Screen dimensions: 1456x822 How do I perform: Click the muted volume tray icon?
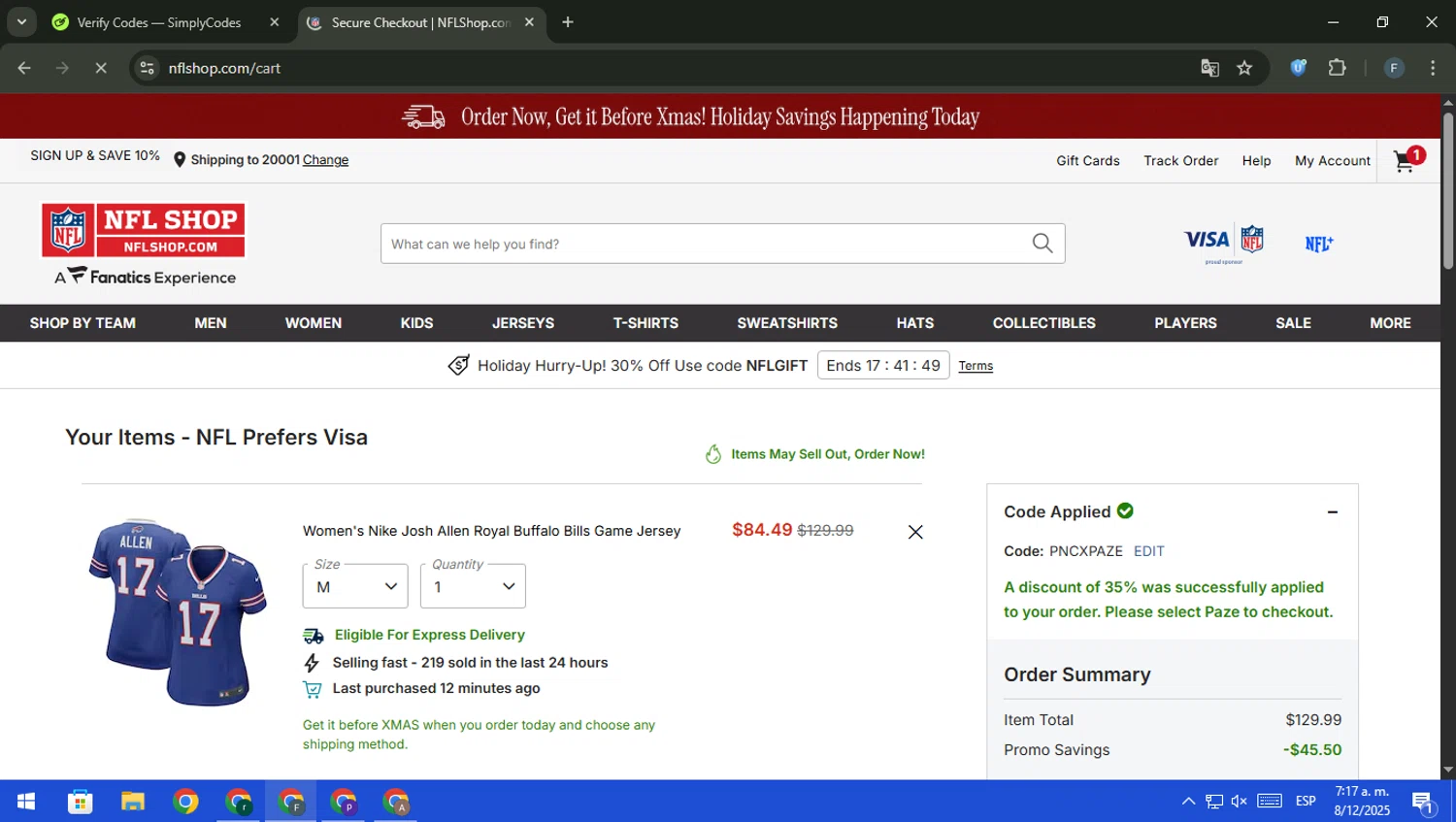(1240, 802)
